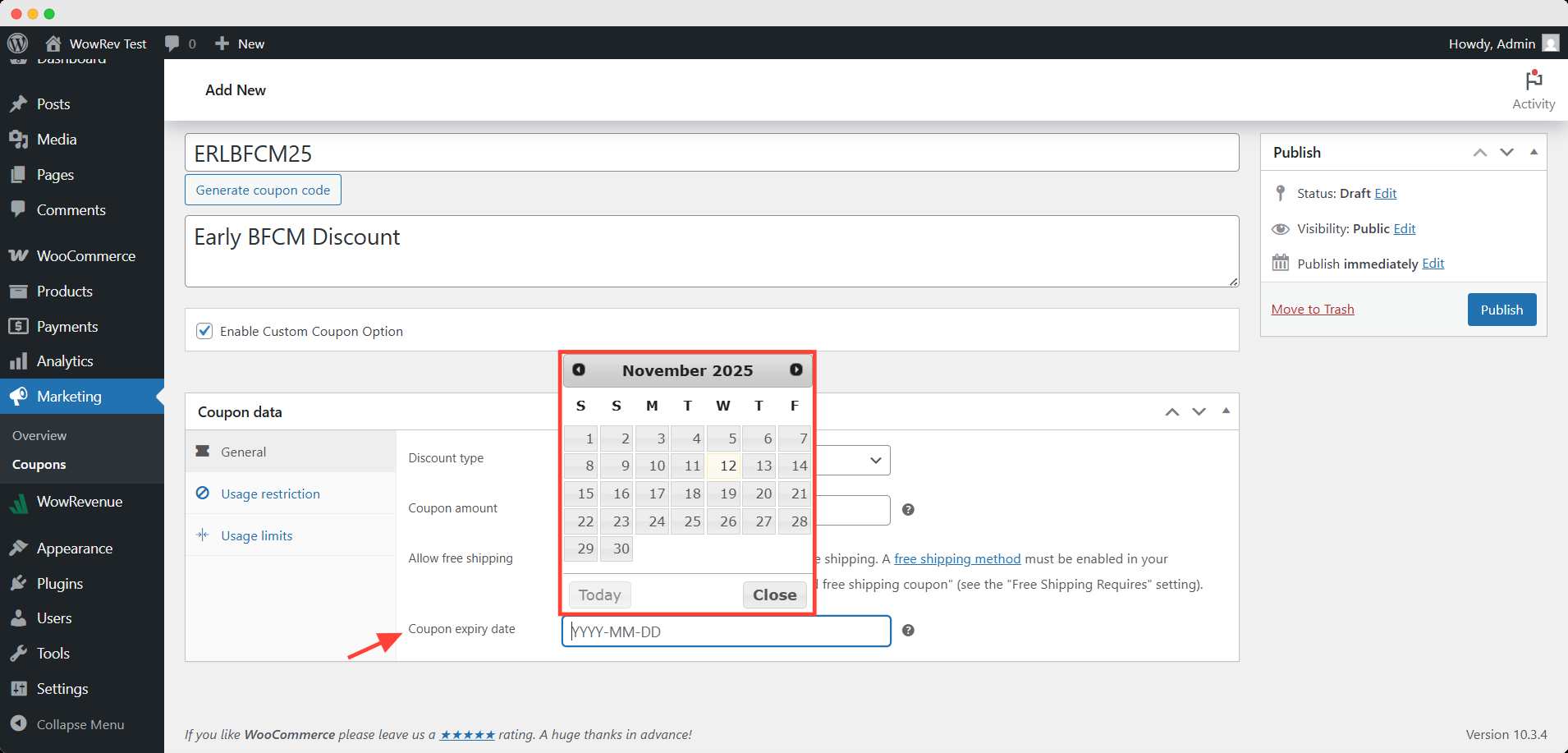Click the coupon amount help icon
Image resolution: width=1568 pixels, height=753 pixels.
click(908, 510)
